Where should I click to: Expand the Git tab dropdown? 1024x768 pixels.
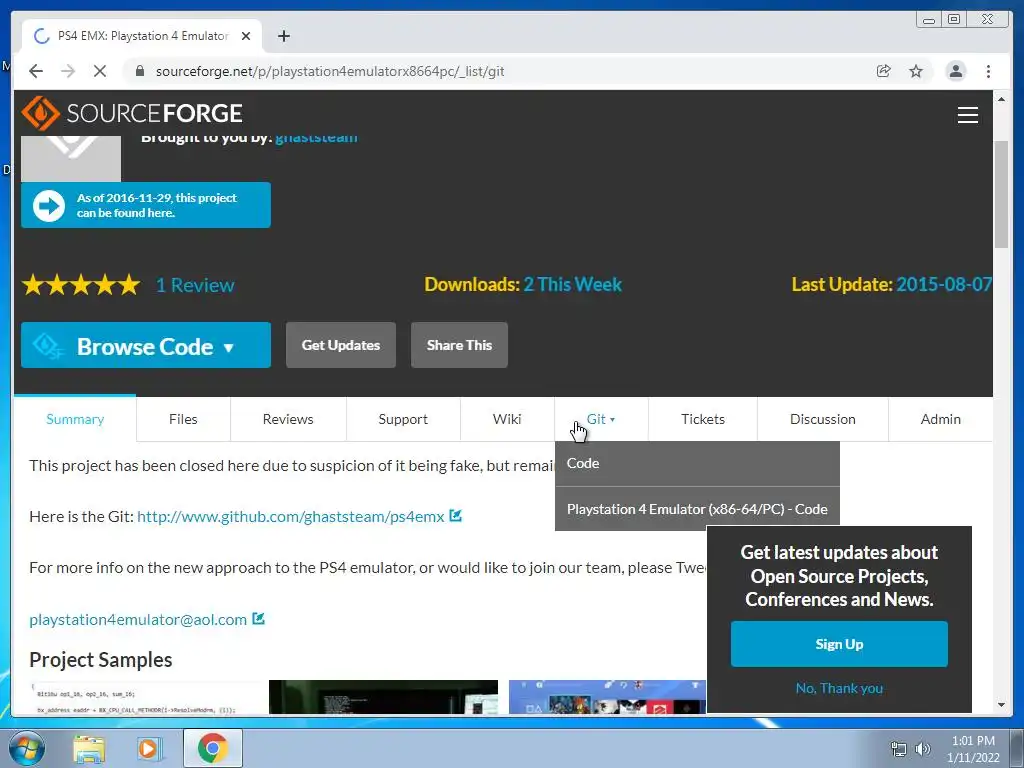coord(601,419)
